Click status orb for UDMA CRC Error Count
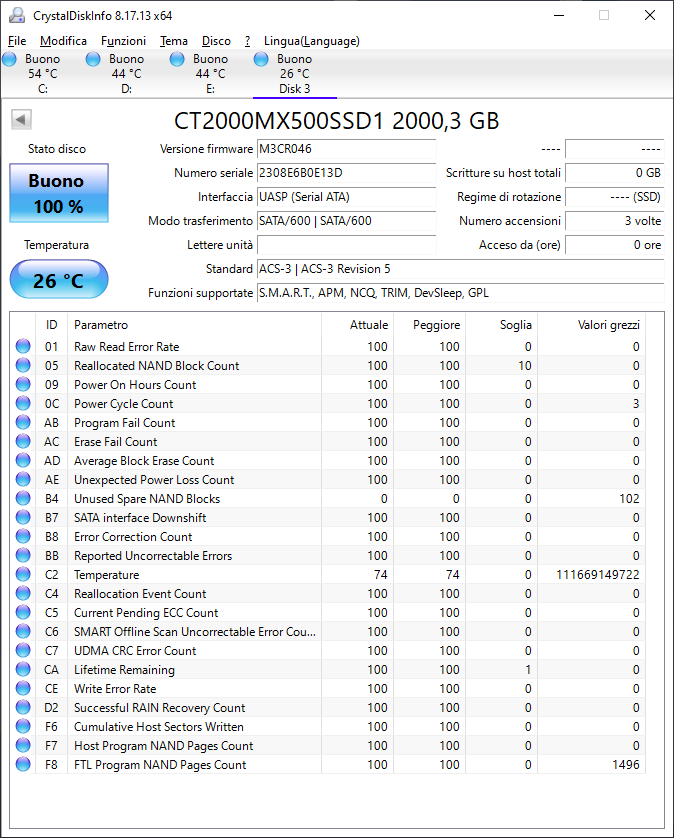The width and height of the screenshot is (674, 838). point(23,650)
